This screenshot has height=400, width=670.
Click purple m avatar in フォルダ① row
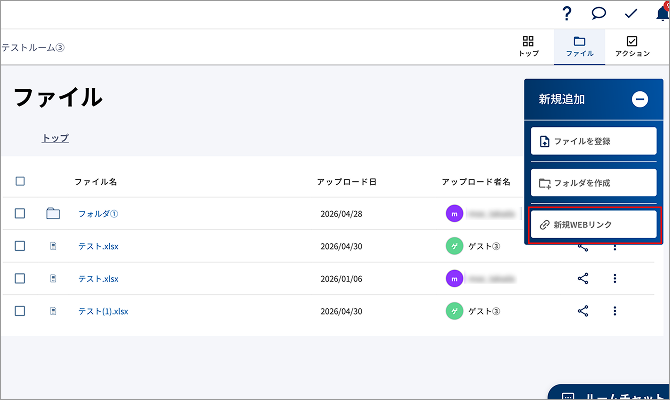[454, 214]
